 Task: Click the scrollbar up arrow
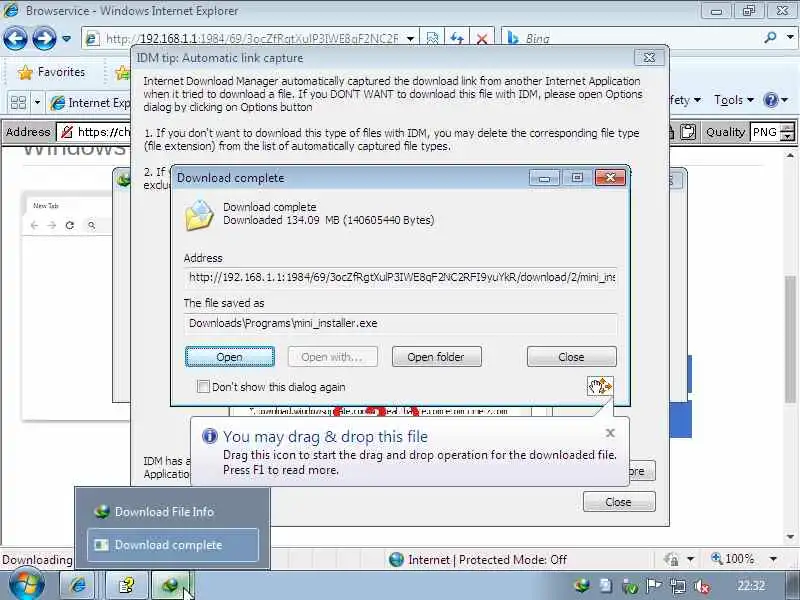pyautogui.click(x=790, y=156)
